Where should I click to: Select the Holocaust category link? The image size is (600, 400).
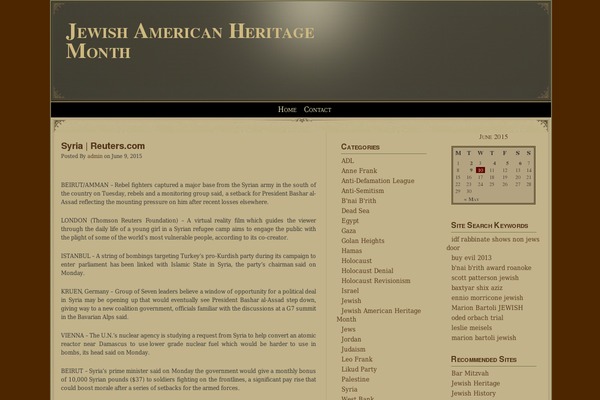pyautogui.click(x=356, y=261)
